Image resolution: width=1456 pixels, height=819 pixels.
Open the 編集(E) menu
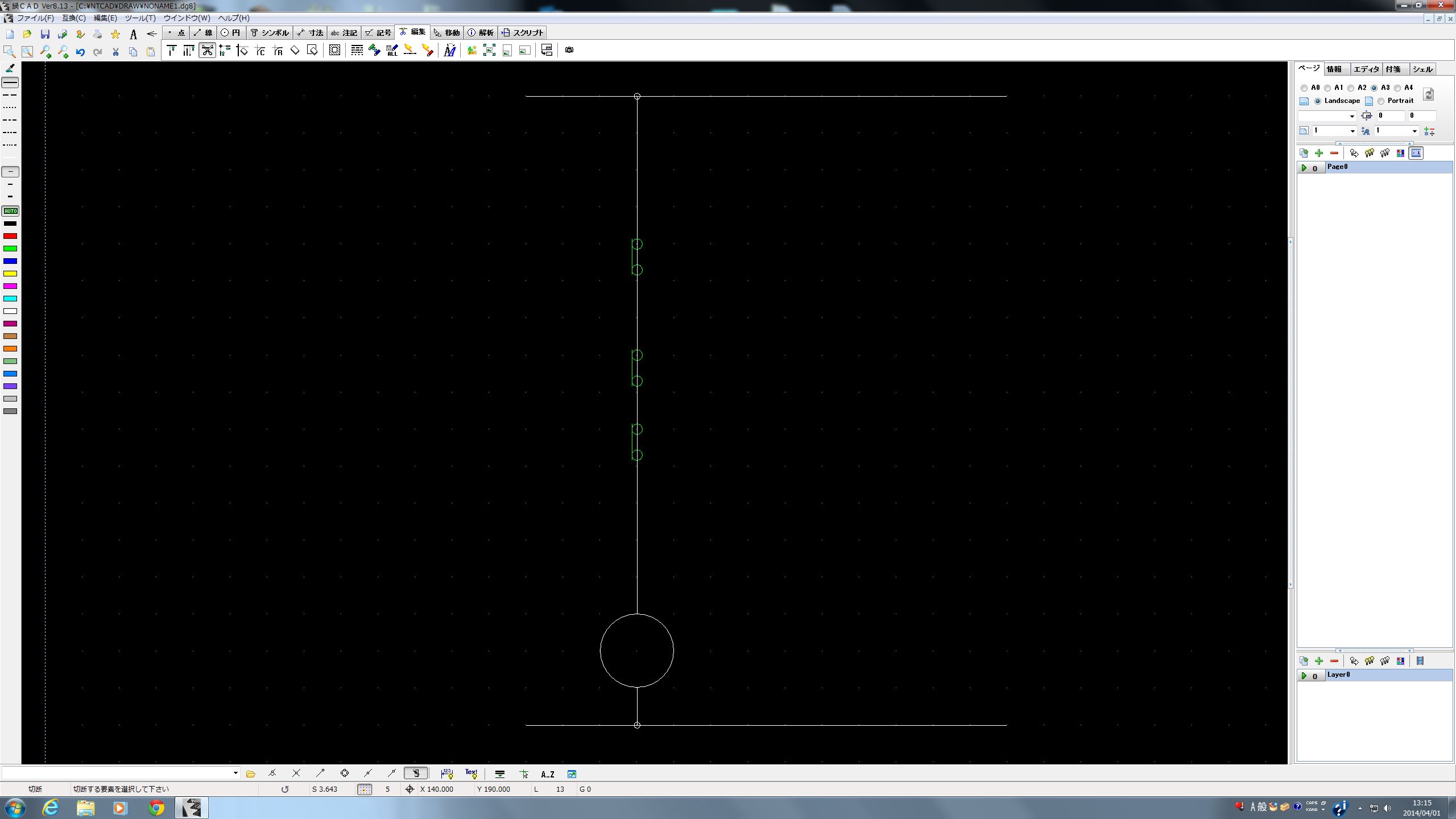tap(105, 18)
